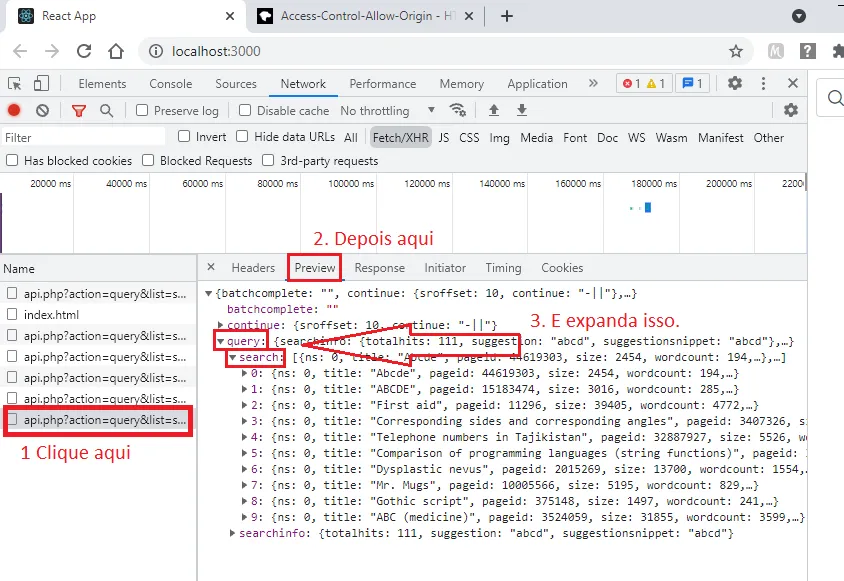Expand the searchinfo object
The image size is (844, 581).
(x=233, y=533)
